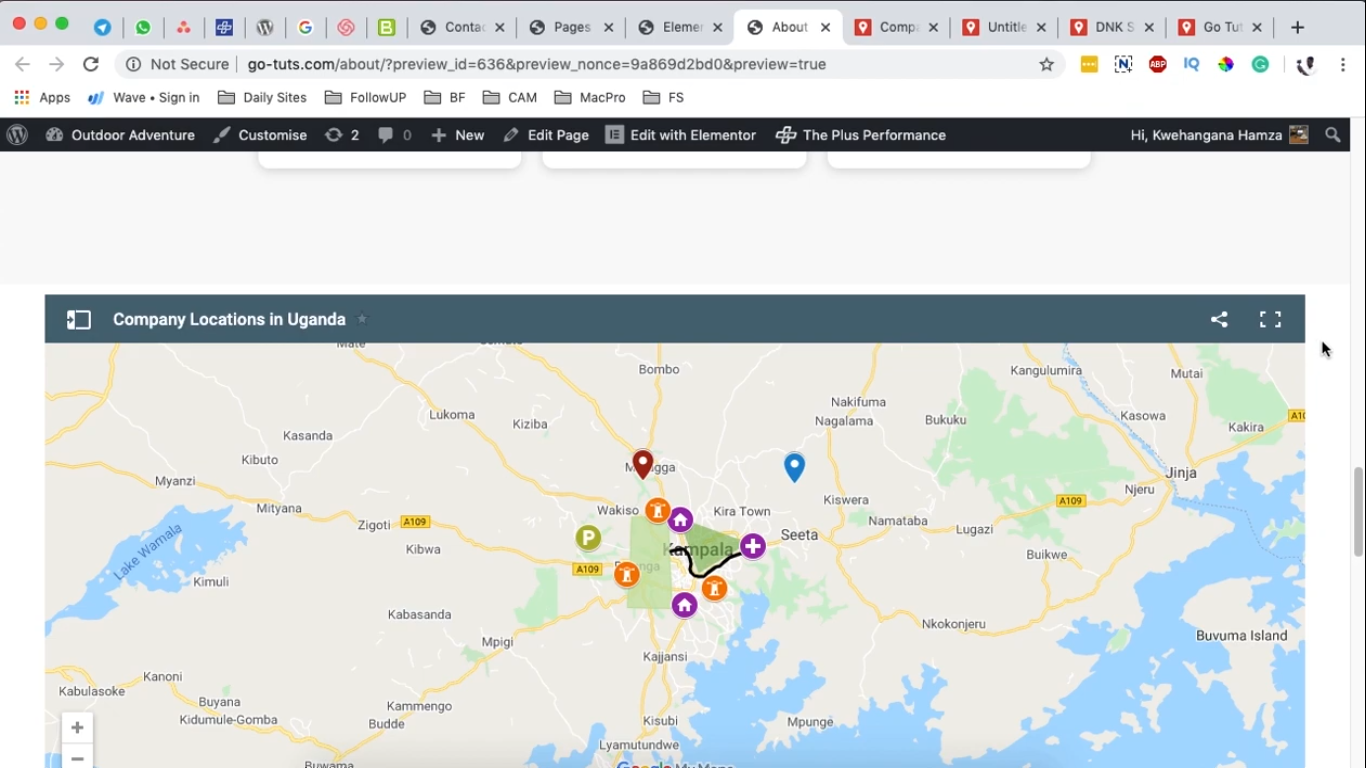The width and height of the screenshot is (1366, 768).
Task: Expand the CAM bookmark folder
Action: pos(510,97)
